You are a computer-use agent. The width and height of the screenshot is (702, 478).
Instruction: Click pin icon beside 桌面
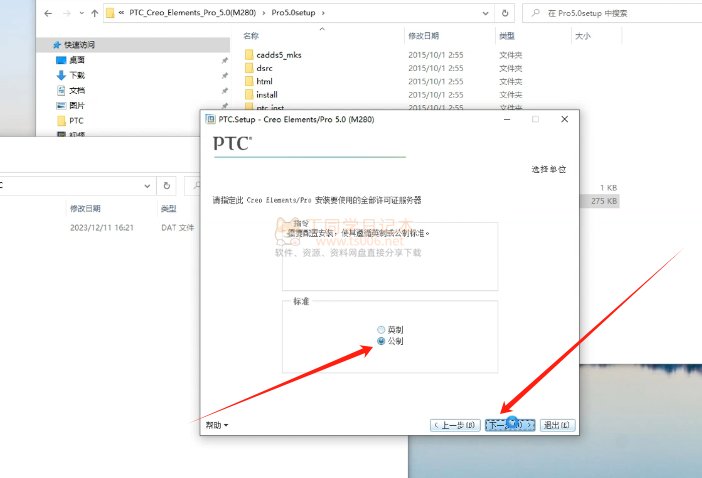pyautogui.click(x=225, y=60)
